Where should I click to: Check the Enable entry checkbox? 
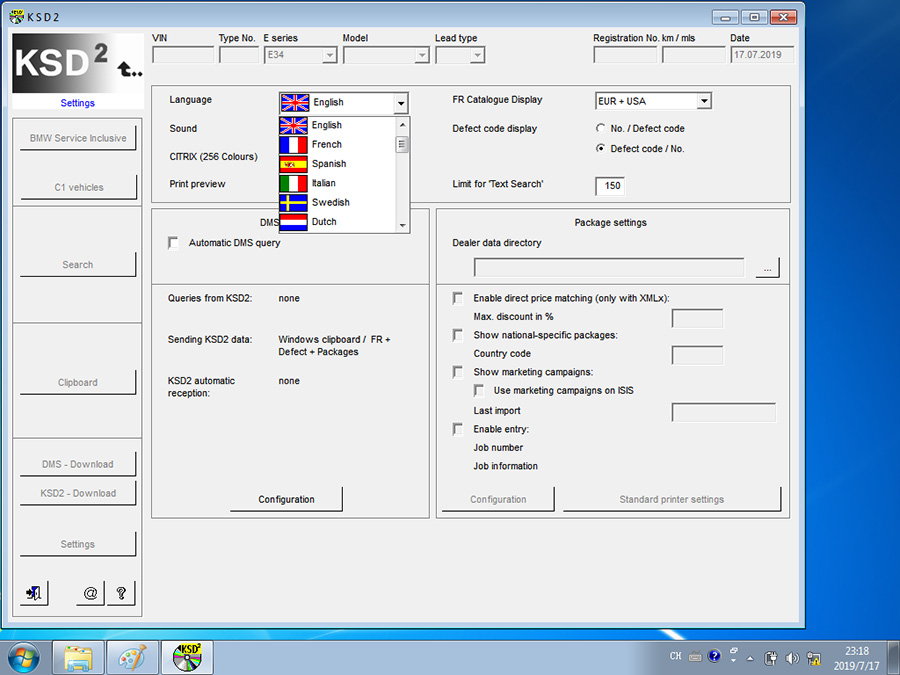[x=457, y=429]
